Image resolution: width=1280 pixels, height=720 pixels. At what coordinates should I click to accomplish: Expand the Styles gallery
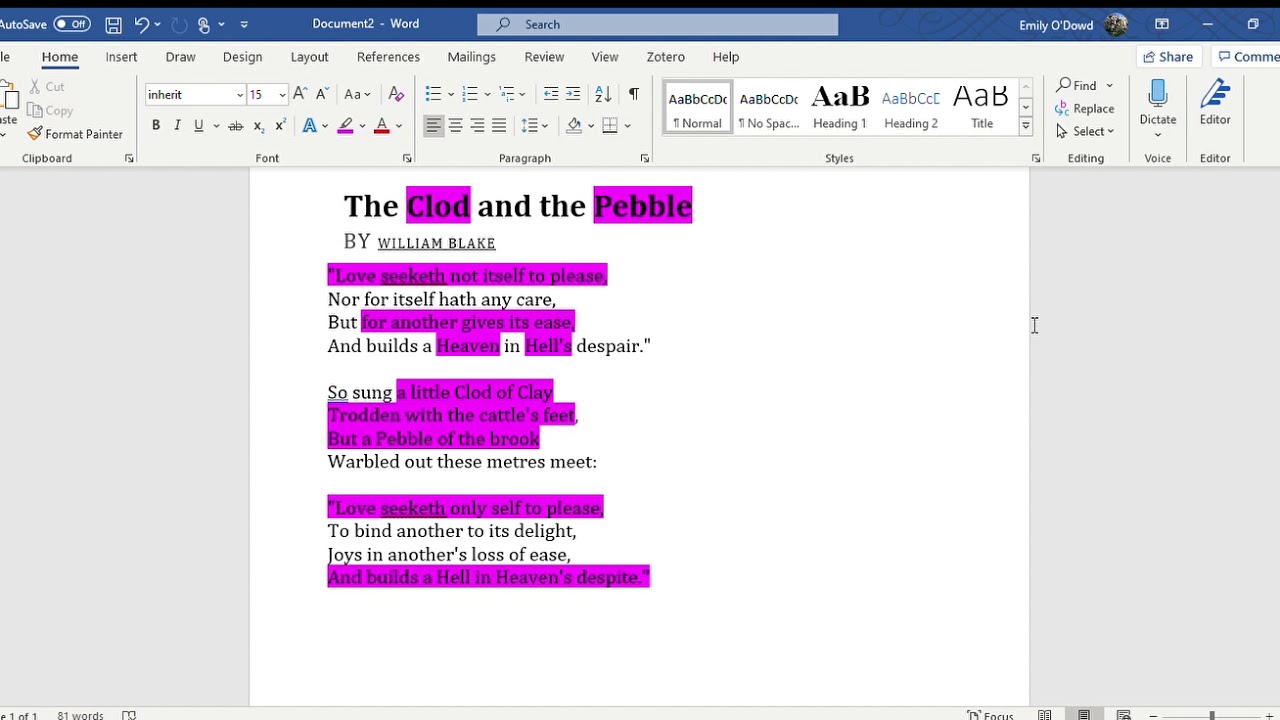pyautogui.click(x=1026, y=125)
